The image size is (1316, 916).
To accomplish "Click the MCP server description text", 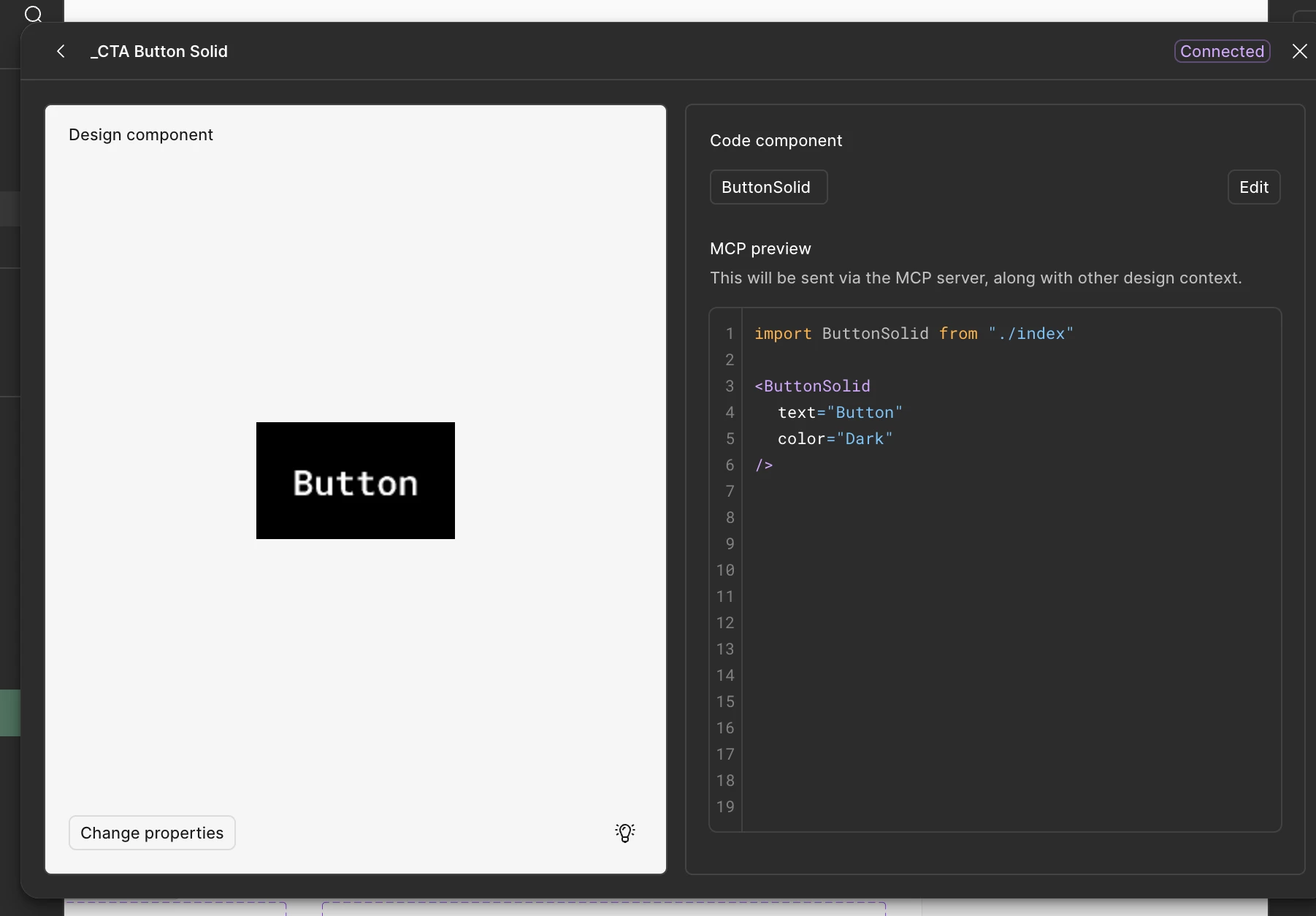I will (x=976, y=278).
